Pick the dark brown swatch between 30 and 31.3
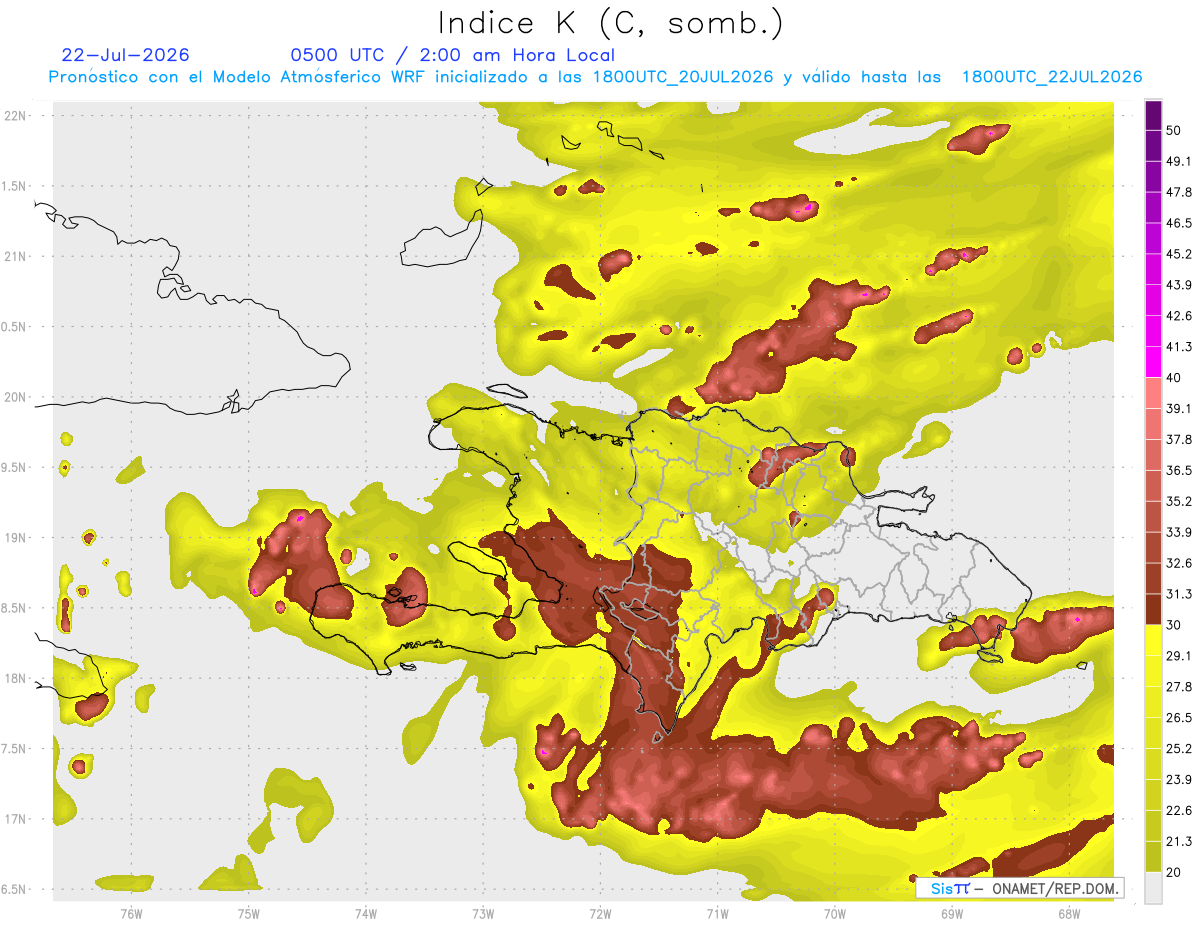 [x=1153, y=610]
